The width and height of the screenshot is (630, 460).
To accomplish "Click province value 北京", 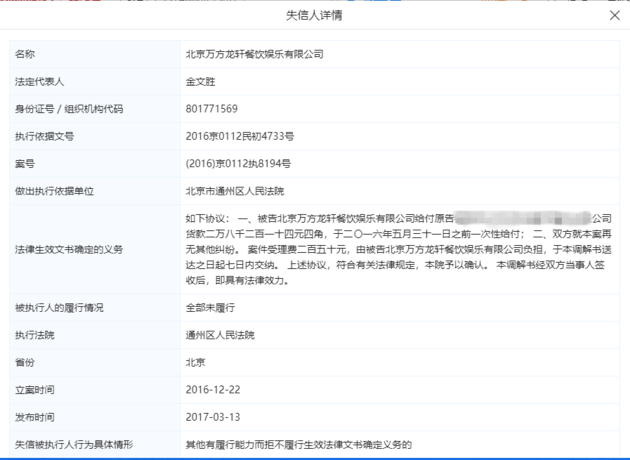I will click(195, 362).
